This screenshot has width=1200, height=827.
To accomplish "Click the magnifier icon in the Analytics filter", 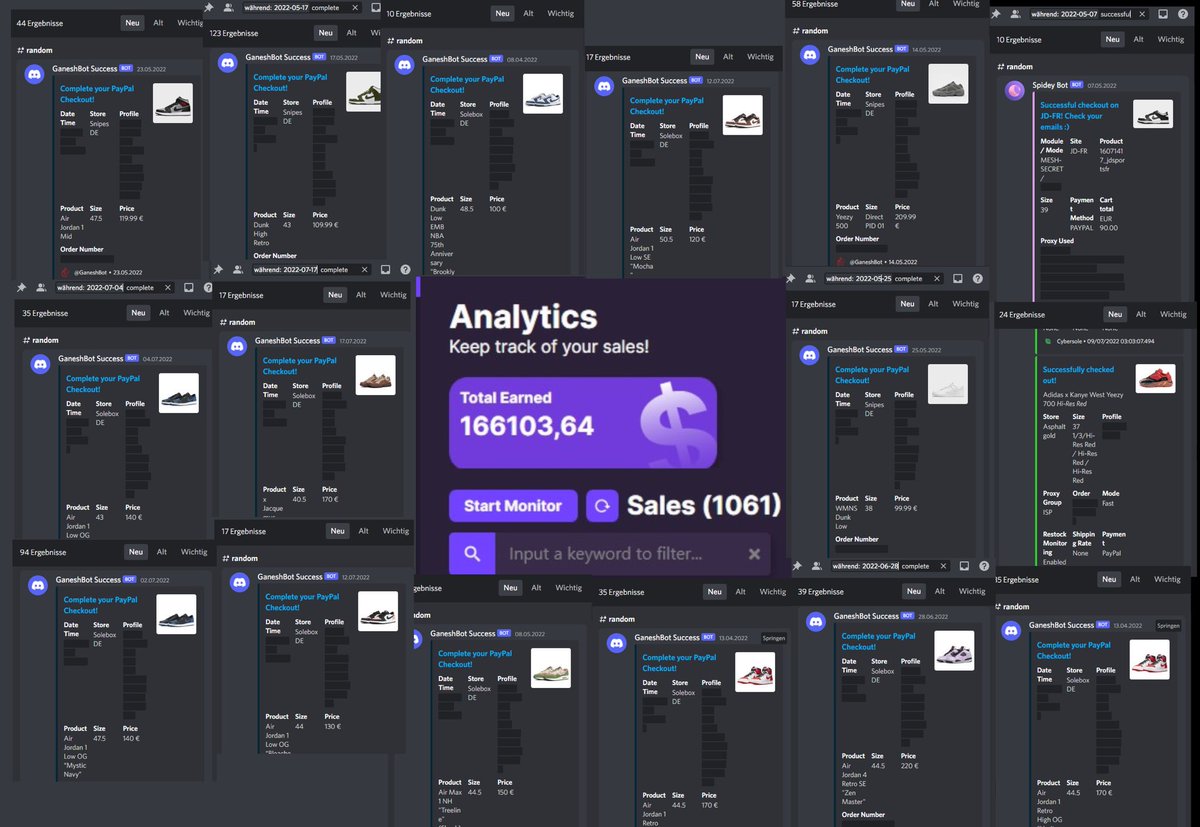I will pos(472,554).
